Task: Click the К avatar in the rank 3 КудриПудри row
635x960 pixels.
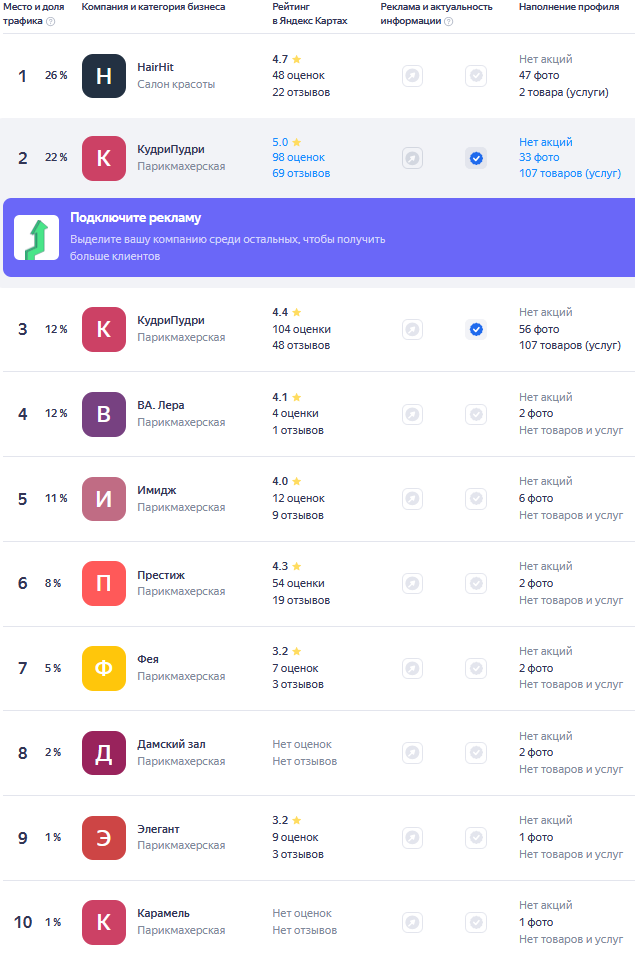Action: pos(103,329)
